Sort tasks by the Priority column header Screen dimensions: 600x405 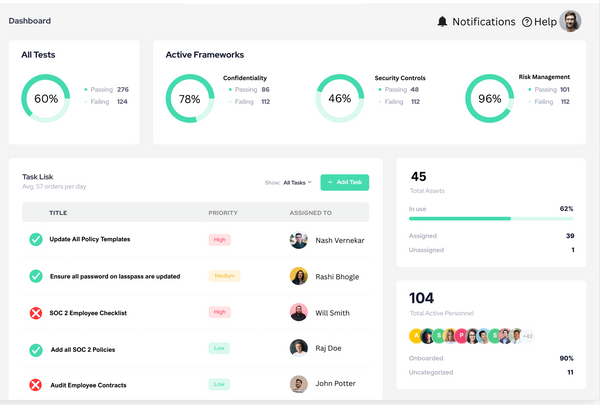222,213
